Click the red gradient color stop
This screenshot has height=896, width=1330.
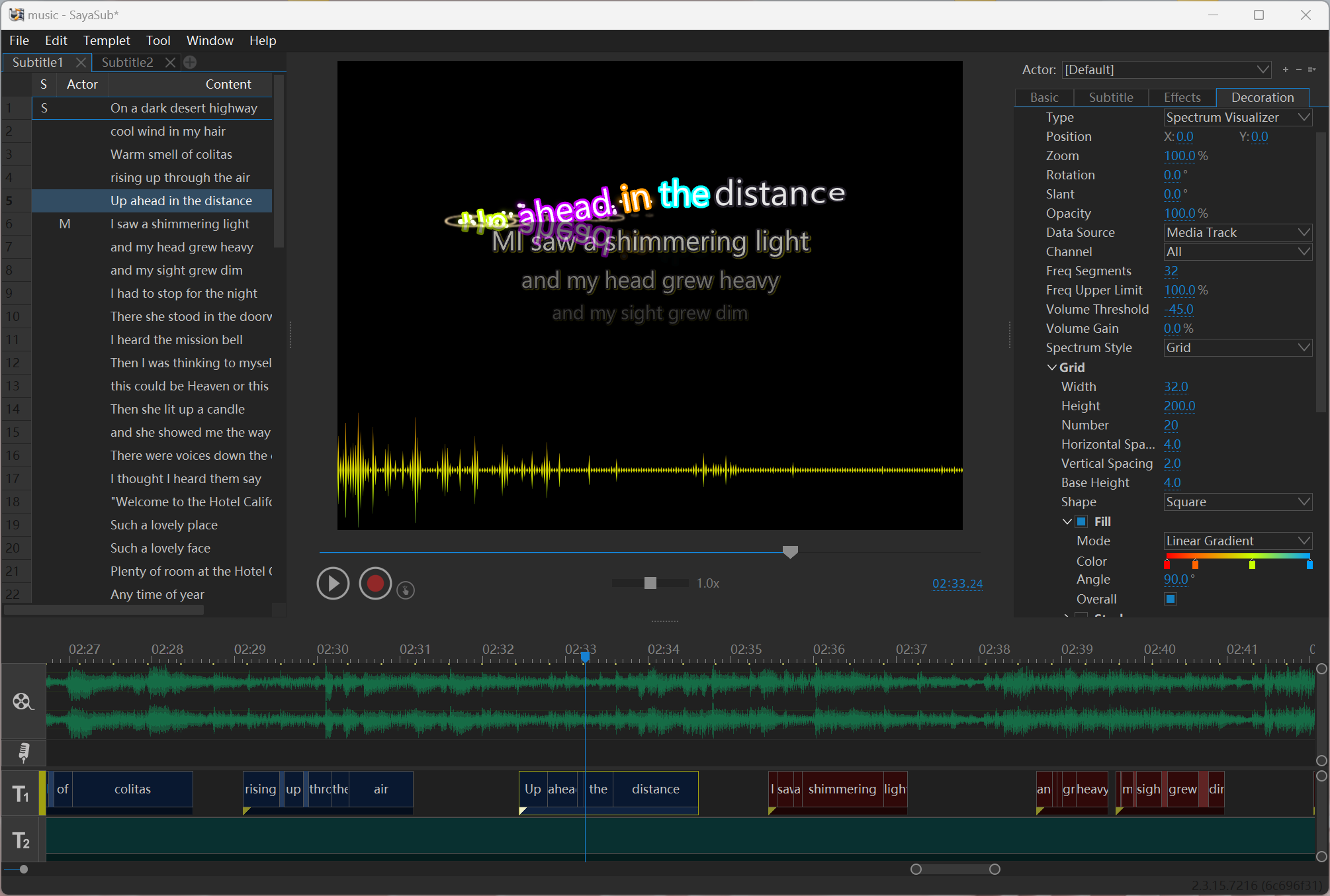1167,564
